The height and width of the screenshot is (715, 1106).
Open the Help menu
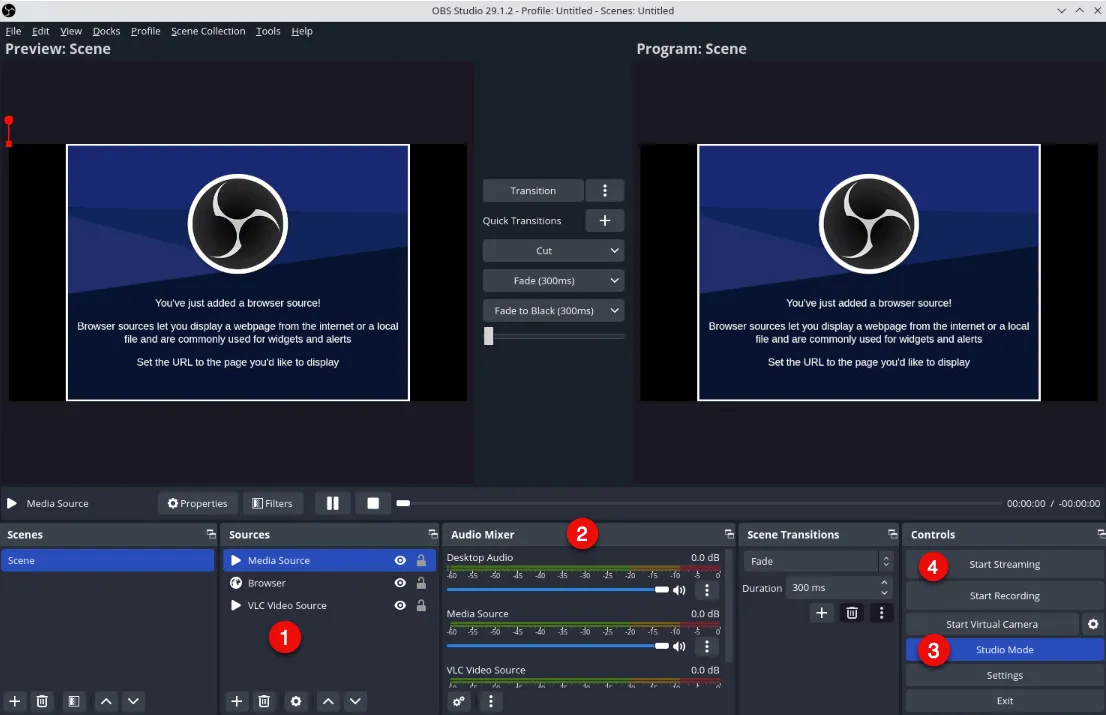pos(302,31)
